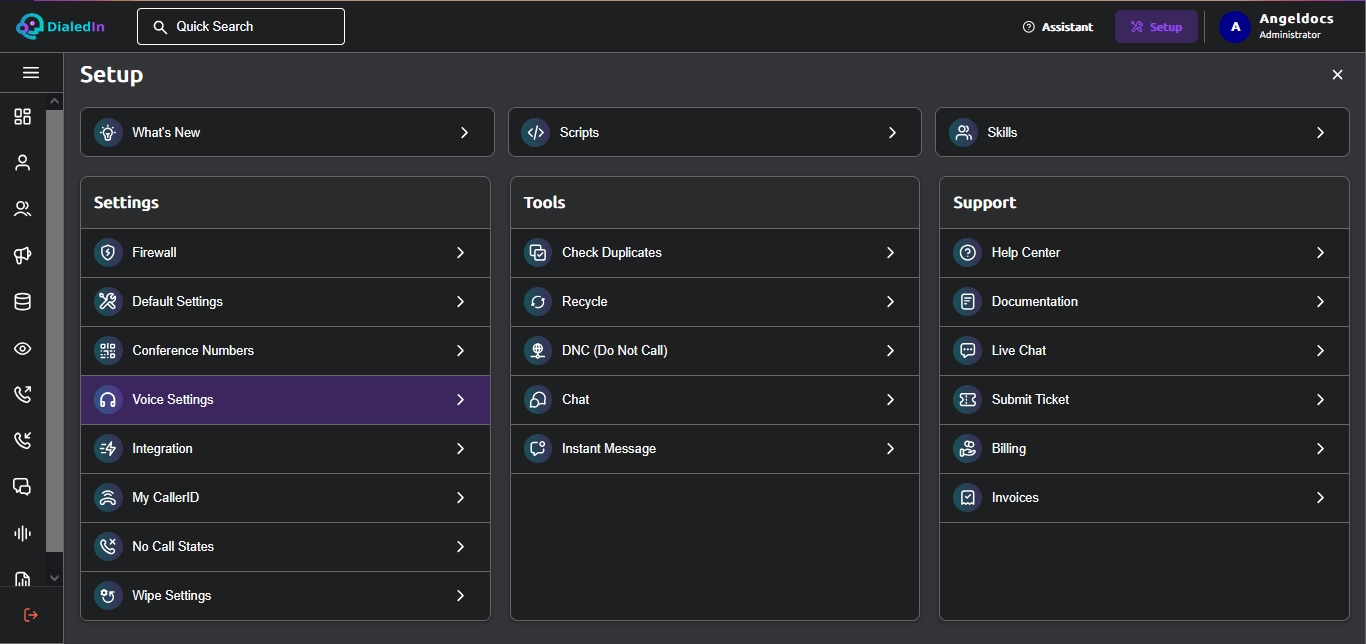Open the eye monitor sidebar icon

coord(22,349)
